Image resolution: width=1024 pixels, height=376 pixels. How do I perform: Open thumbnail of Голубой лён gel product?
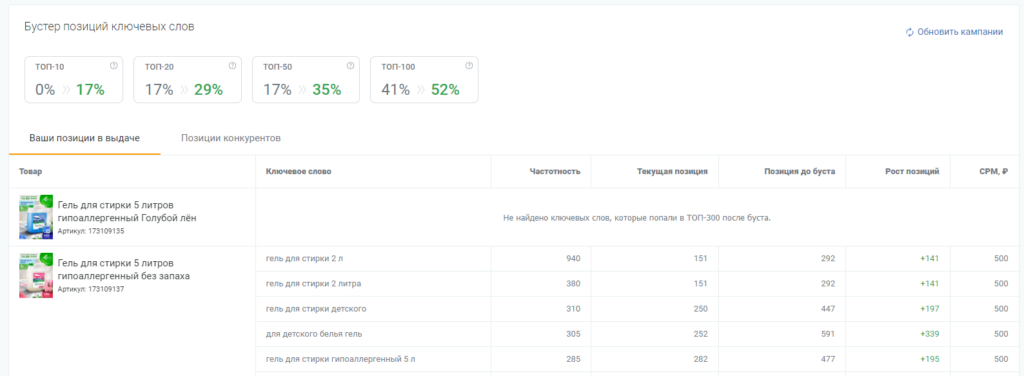(36, 217)
